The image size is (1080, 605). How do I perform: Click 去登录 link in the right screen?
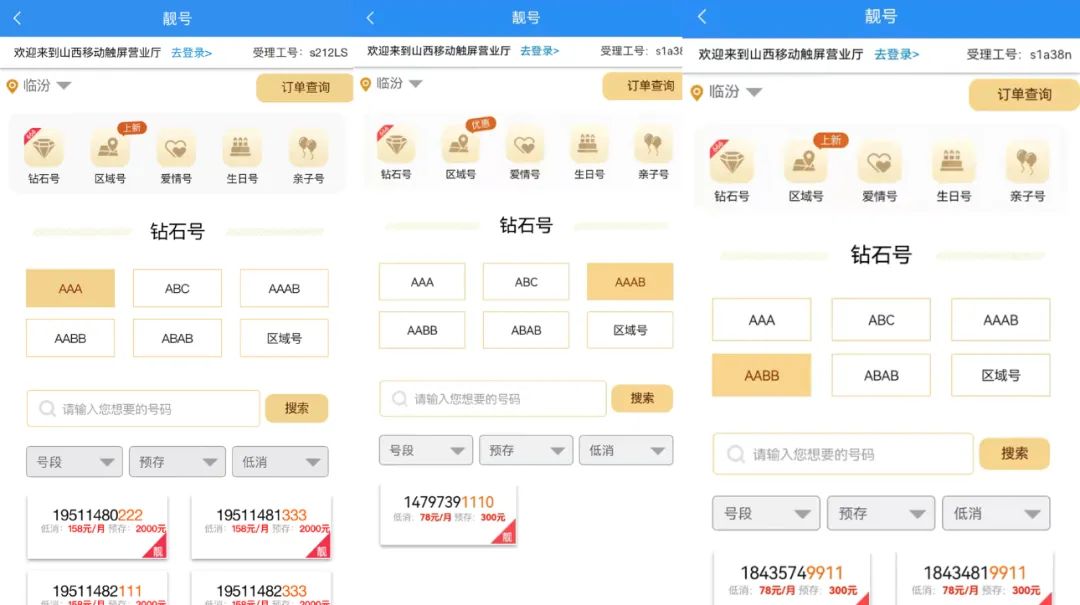(x=896, y=54)
